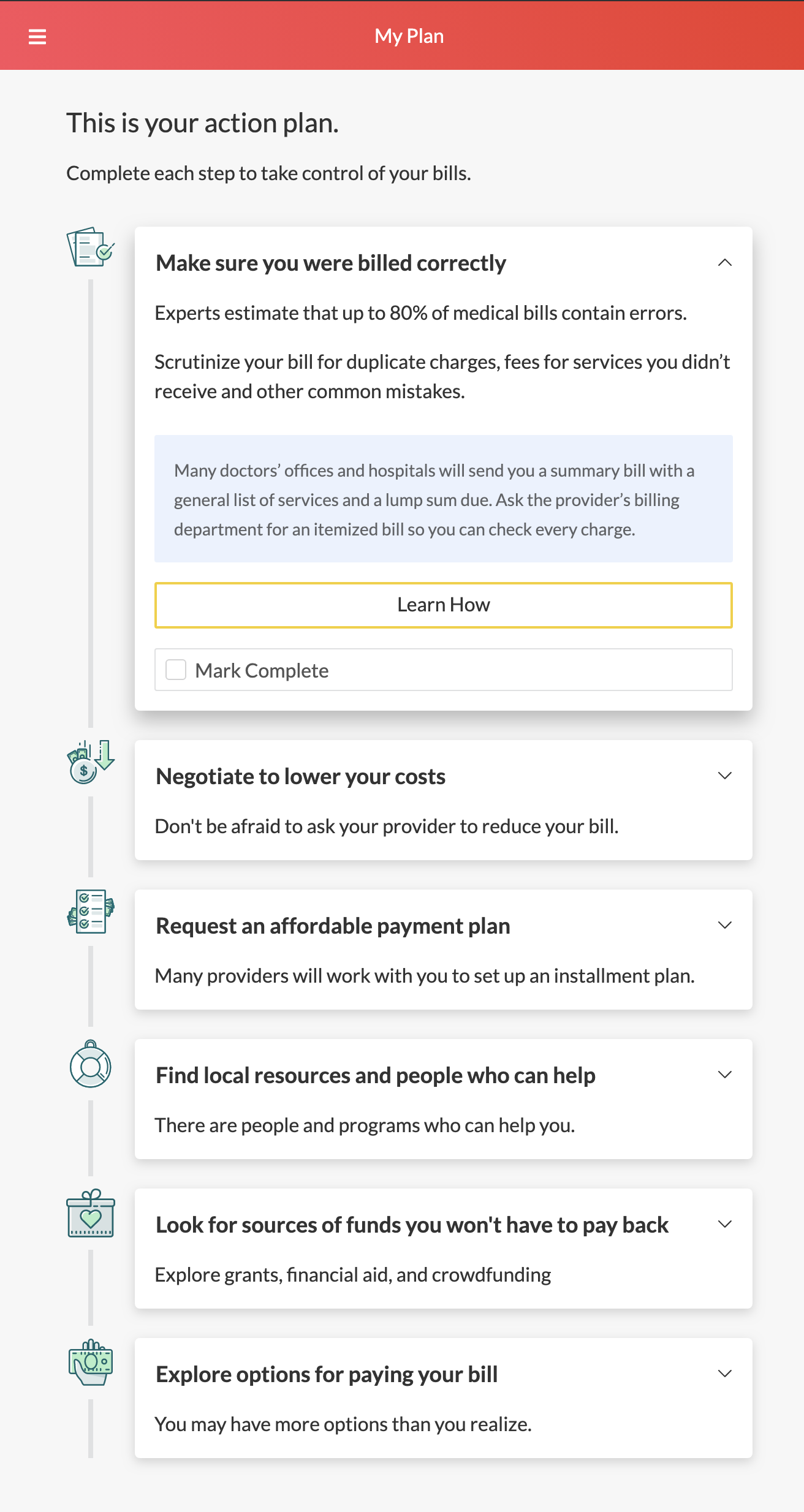This screenshot has width=804, height=1512.
Task: Select 'Find local resources and people' heading
Action: tap(375, 1075)
